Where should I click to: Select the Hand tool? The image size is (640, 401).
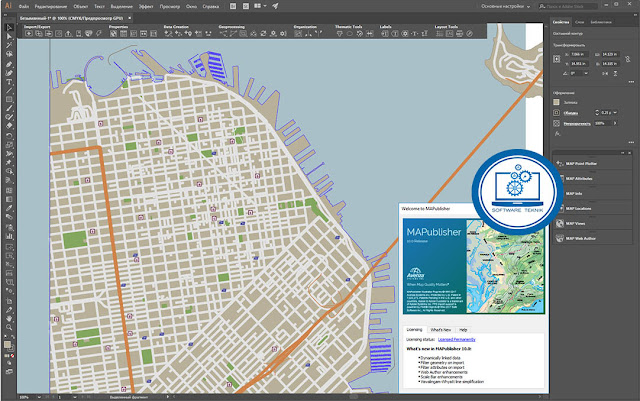(9, 319)
